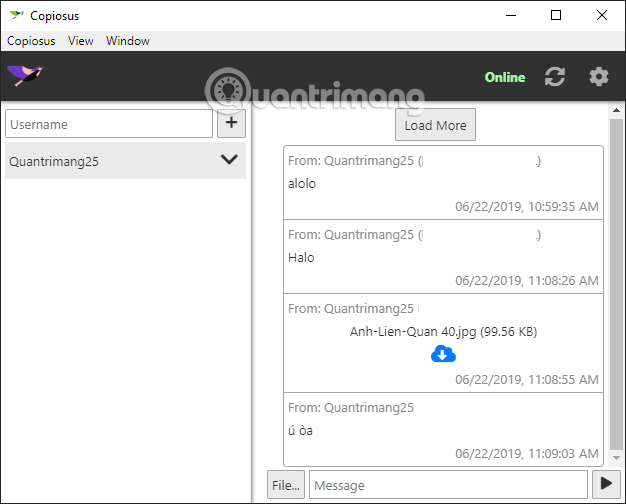The image size is (626, 504).
Task: Download the Anh-Lien-Quan 40.jpg file via the cloud icon
Action: click(443, 354)
